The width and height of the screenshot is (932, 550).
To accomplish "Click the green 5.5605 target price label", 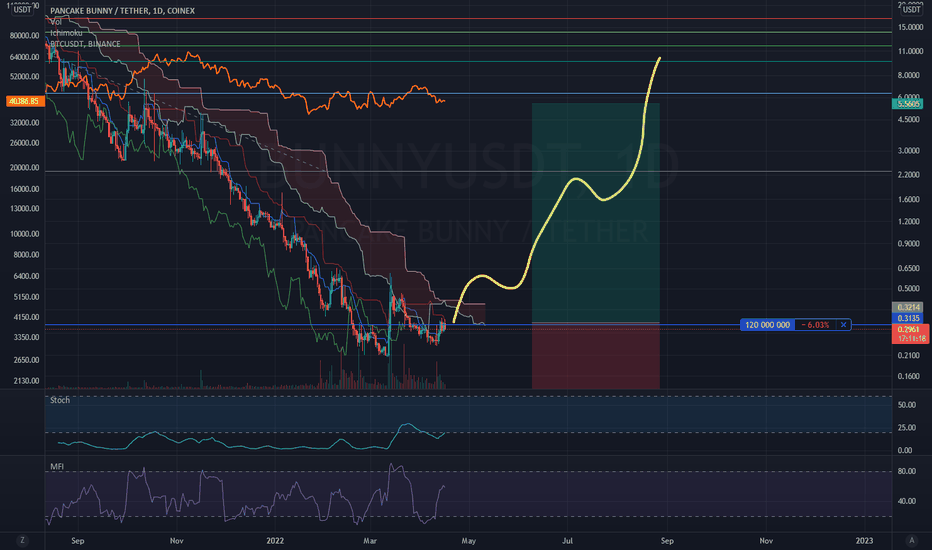I will pyautogui.click(x=908, y=104).
